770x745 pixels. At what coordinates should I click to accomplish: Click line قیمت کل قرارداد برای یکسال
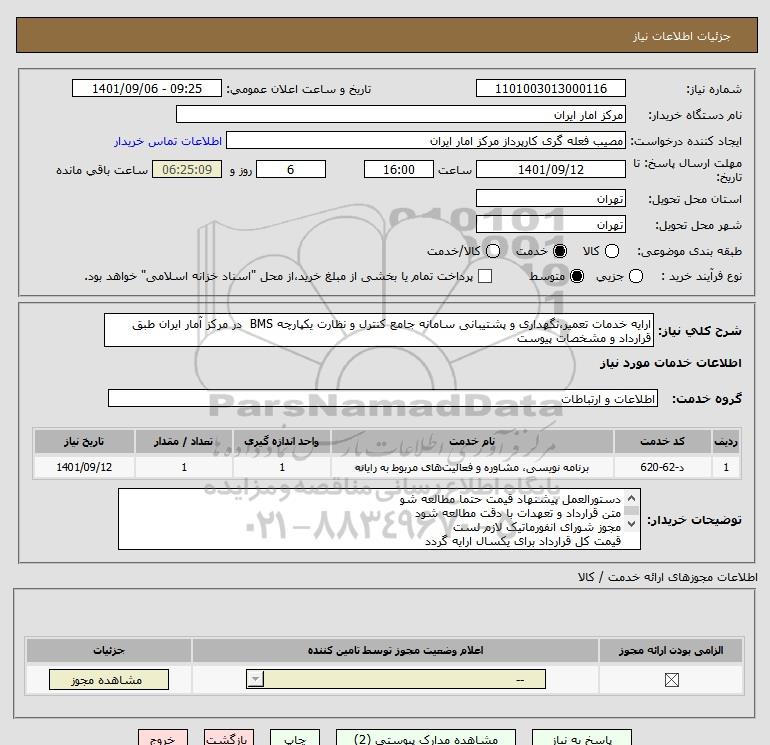tap(523, 541)
